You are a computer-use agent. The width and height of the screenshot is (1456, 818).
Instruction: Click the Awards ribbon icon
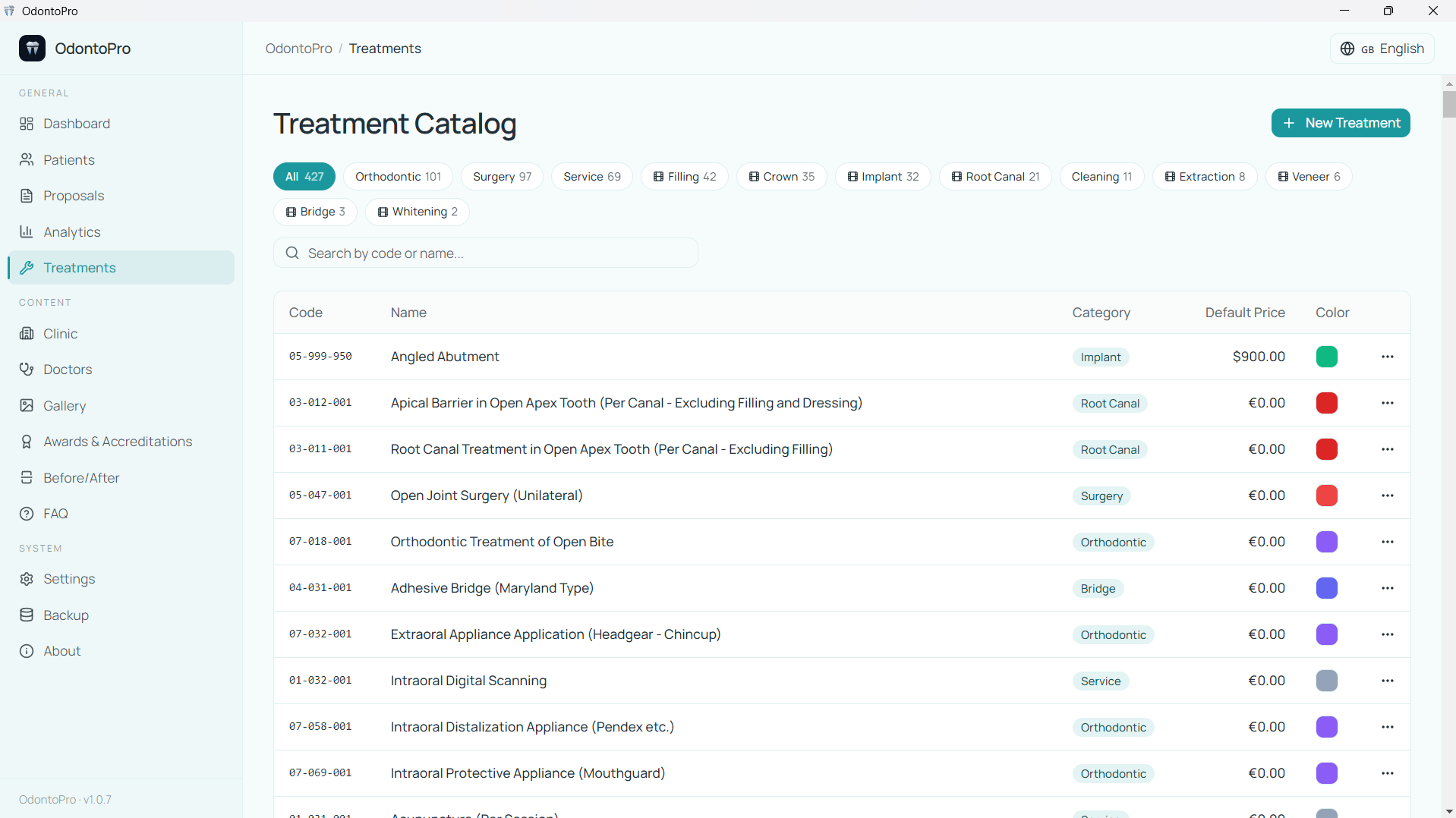(27, 442)
